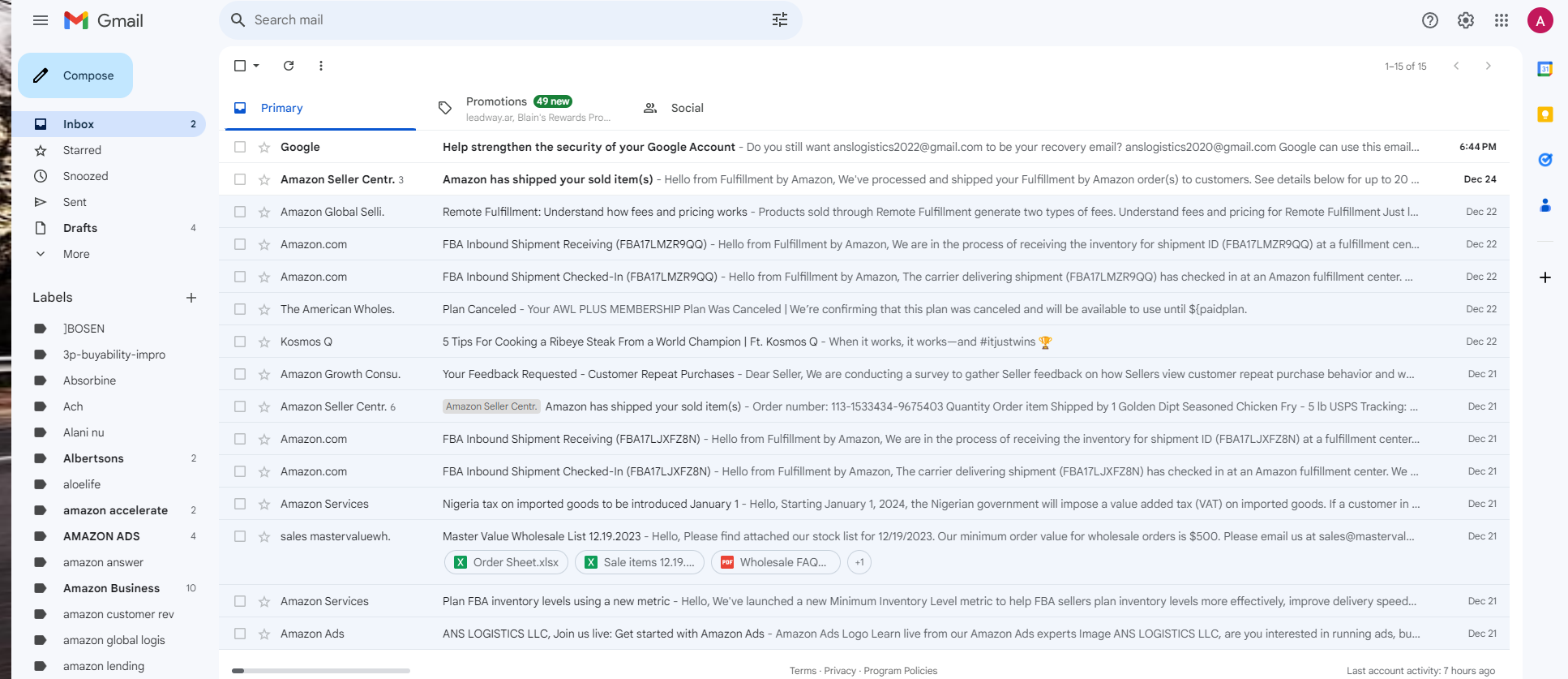Image resolution: width=1568 pixels, height=679 pixels.
Task: Open the More options three-dot menu
Action: [x=321, y=66]
